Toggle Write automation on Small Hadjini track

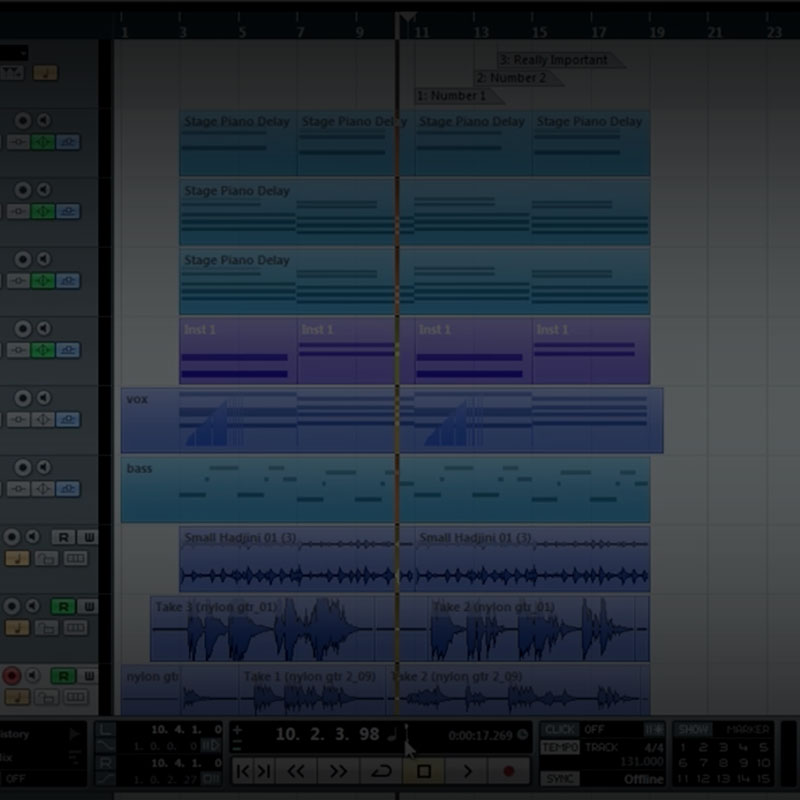click(88, 537)
